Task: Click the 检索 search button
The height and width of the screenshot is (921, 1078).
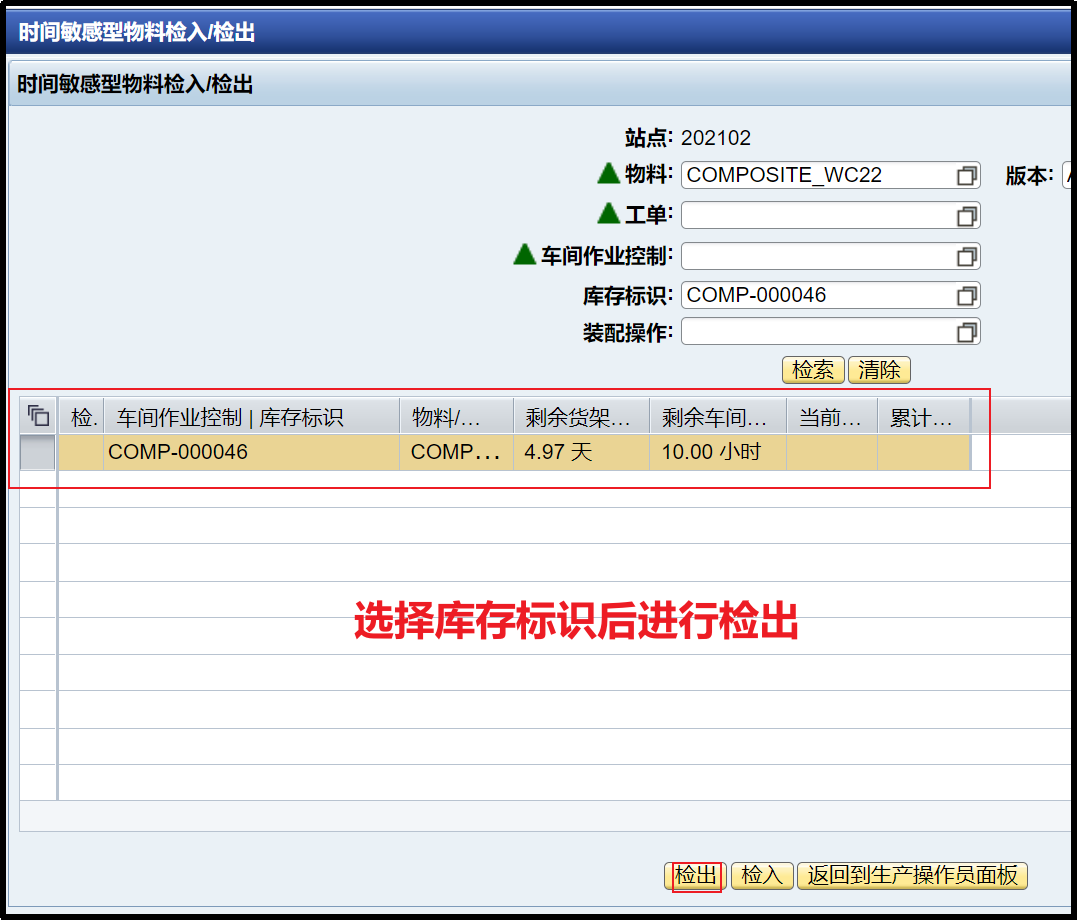Action: tap(813, 370)
